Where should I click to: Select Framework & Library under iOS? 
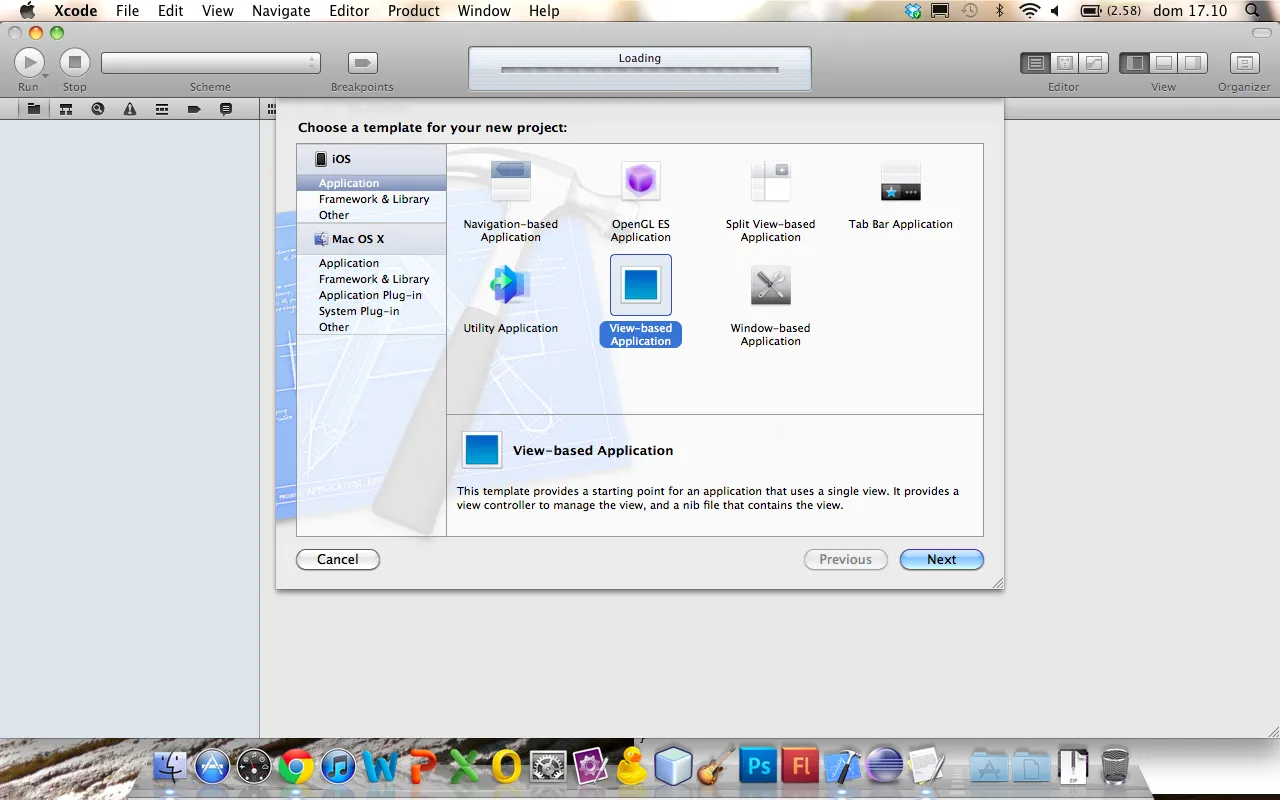(x=374, y=198)
